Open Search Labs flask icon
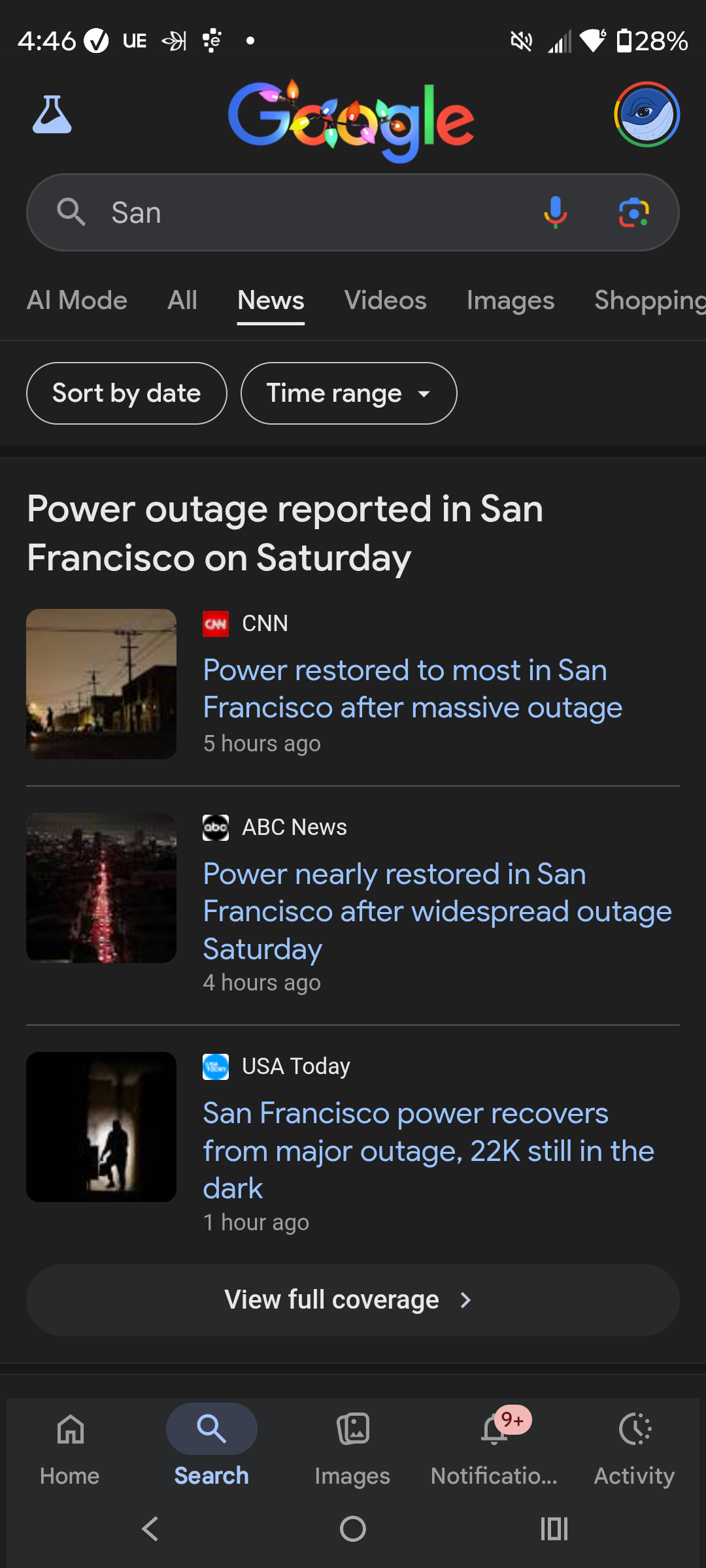 52,115
